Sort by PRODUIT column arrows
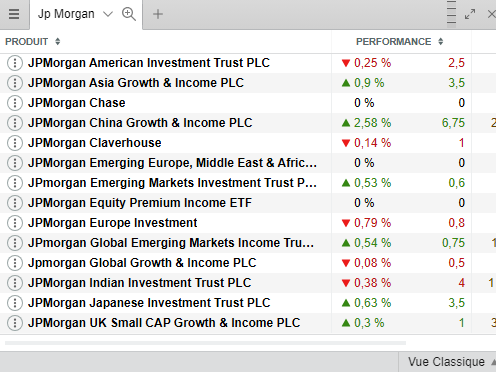The height and width of the screenshot is (372, 496). (x=58, y=42)
